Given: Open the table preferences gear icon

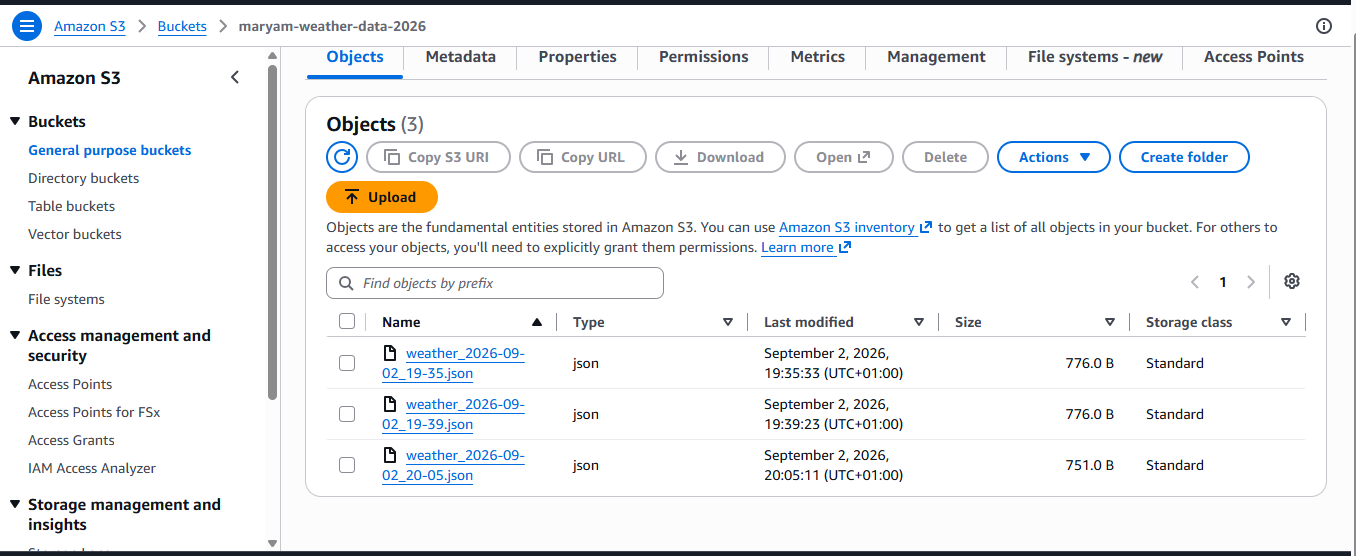Looking at the screenshot, I should (x=1292, y=281).
